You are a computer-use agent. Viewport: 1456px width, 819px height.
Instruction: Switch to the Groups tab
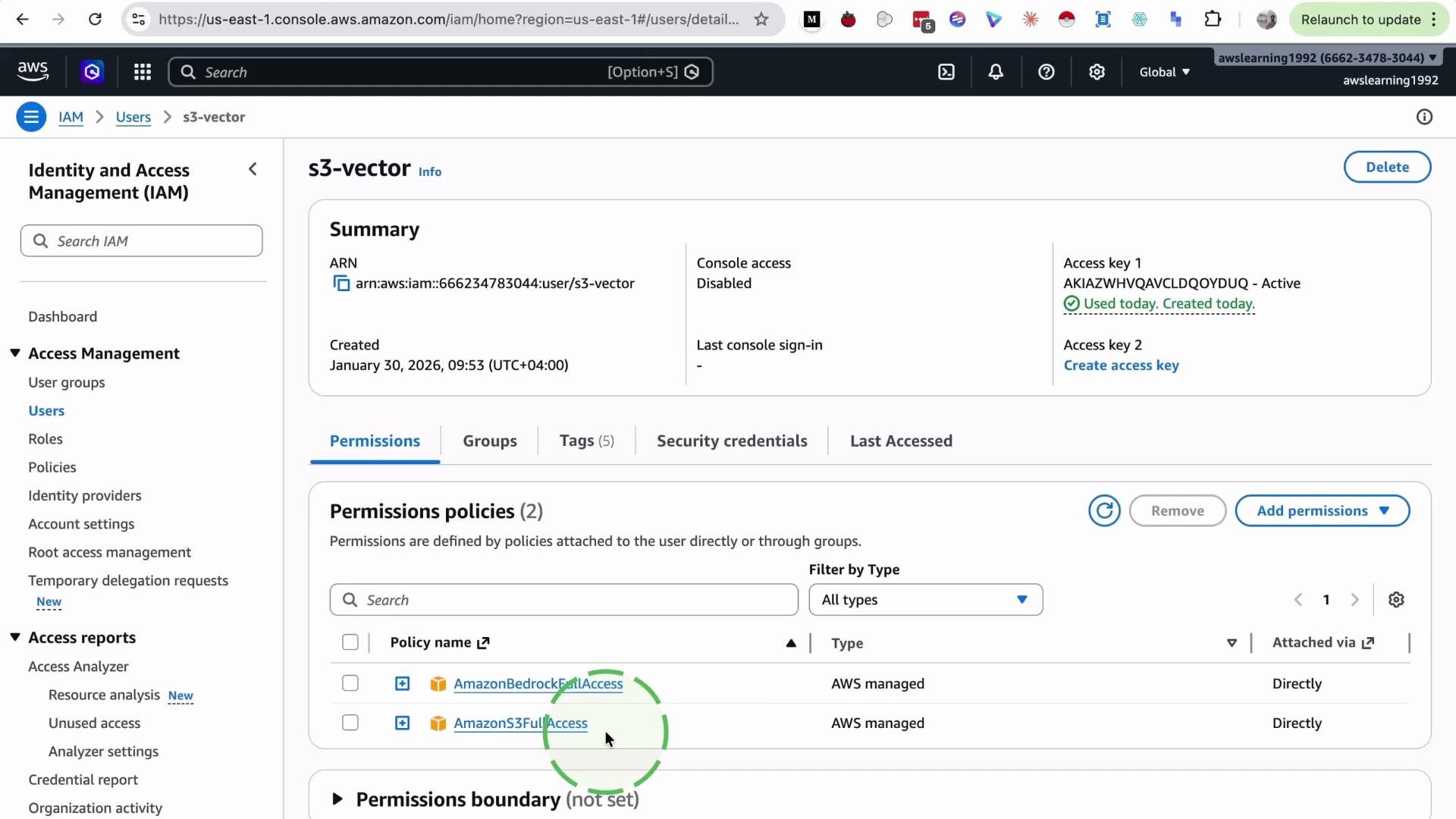pyautogui.click(x=490, y=441)
